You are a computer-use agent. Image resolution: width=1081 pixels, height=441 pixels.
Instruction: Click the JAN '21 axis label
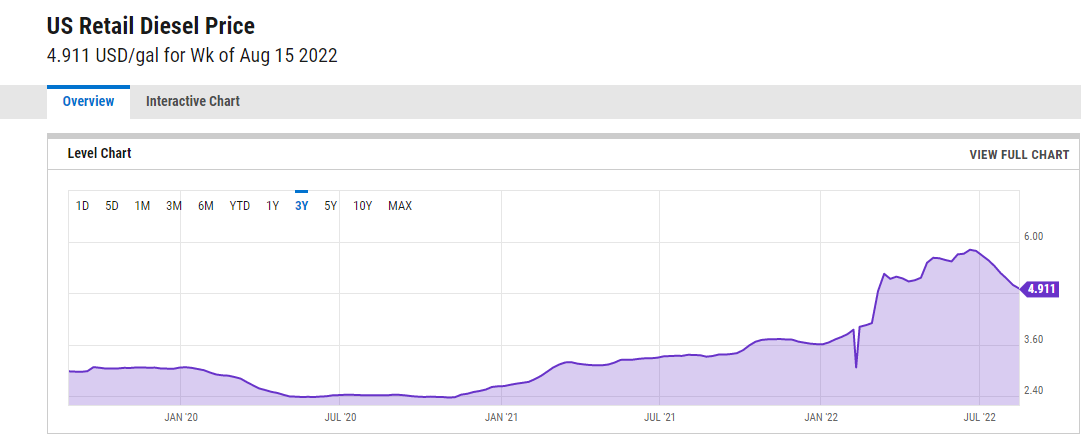501,417
